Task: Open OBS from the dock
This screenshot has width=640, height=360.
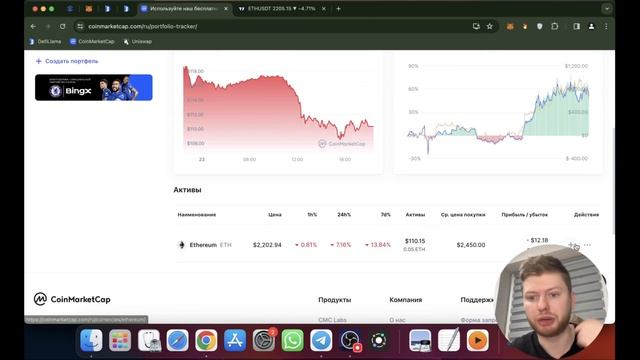Action: (350, 340)
